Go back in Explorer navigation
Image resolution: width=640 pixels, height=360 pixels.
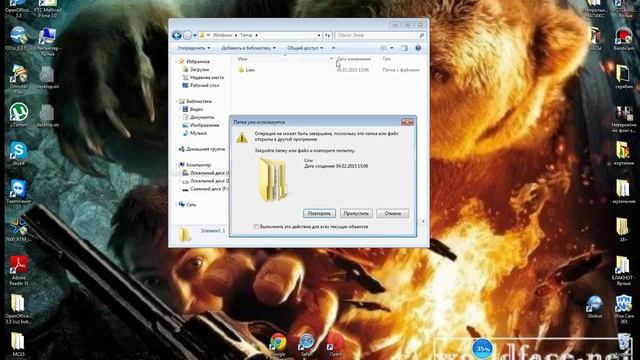(177, 36)
